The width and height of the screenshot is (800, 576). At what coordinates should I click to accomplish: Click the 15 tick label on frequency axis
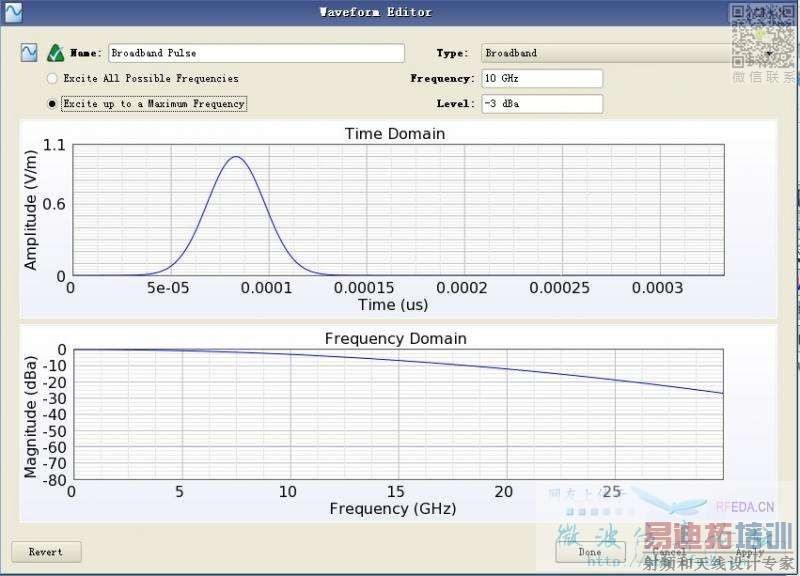pos(395,492)
